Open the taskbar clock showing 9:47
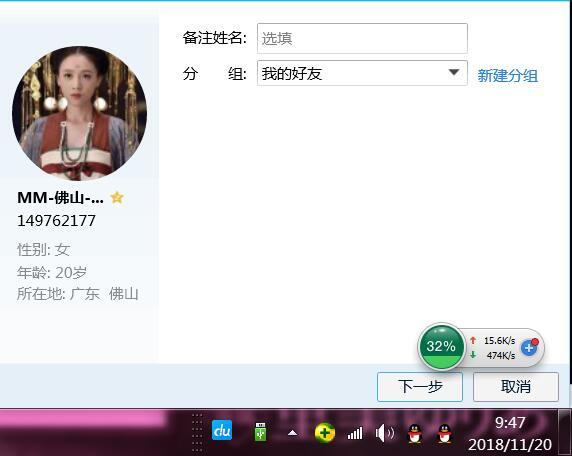The width and height of the screenshot is (572, 456). point(510,433)
